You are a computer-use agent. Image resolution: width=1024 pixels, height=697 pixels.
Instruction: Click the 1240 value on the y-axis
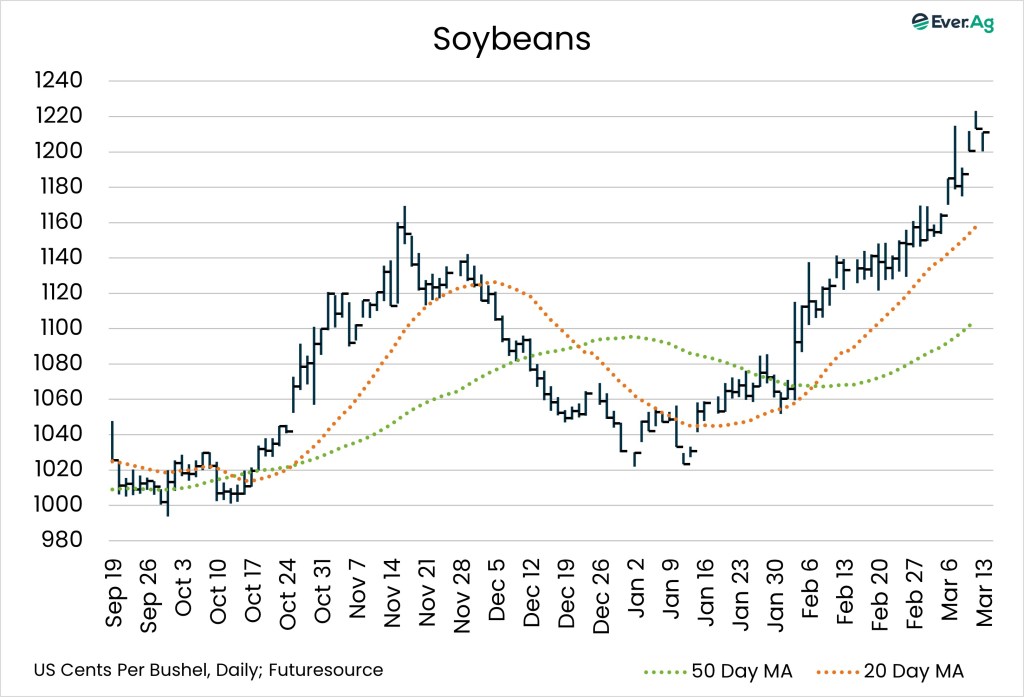coord(61,81)
